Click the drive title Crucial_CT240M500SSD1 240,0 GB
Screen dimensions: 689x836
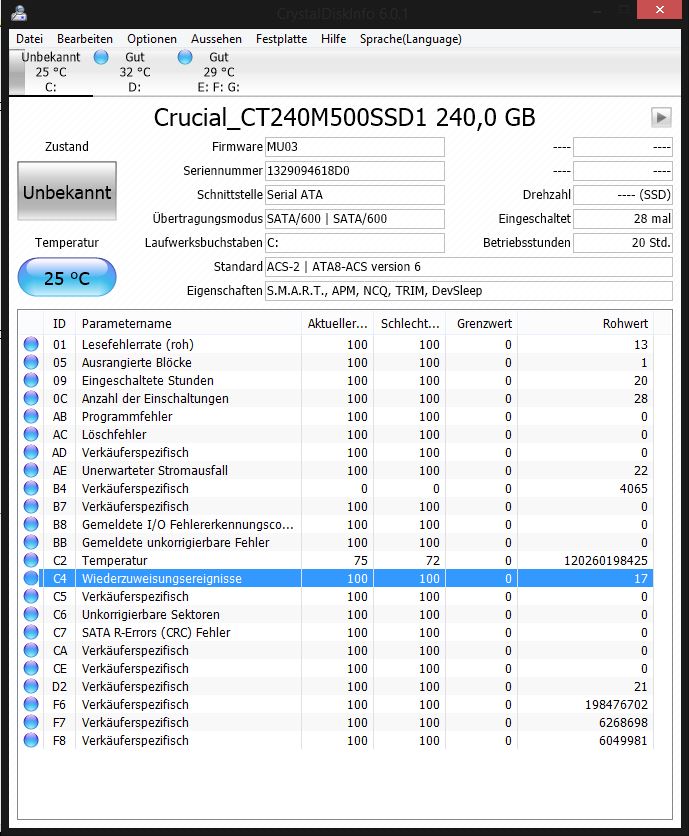344,117
